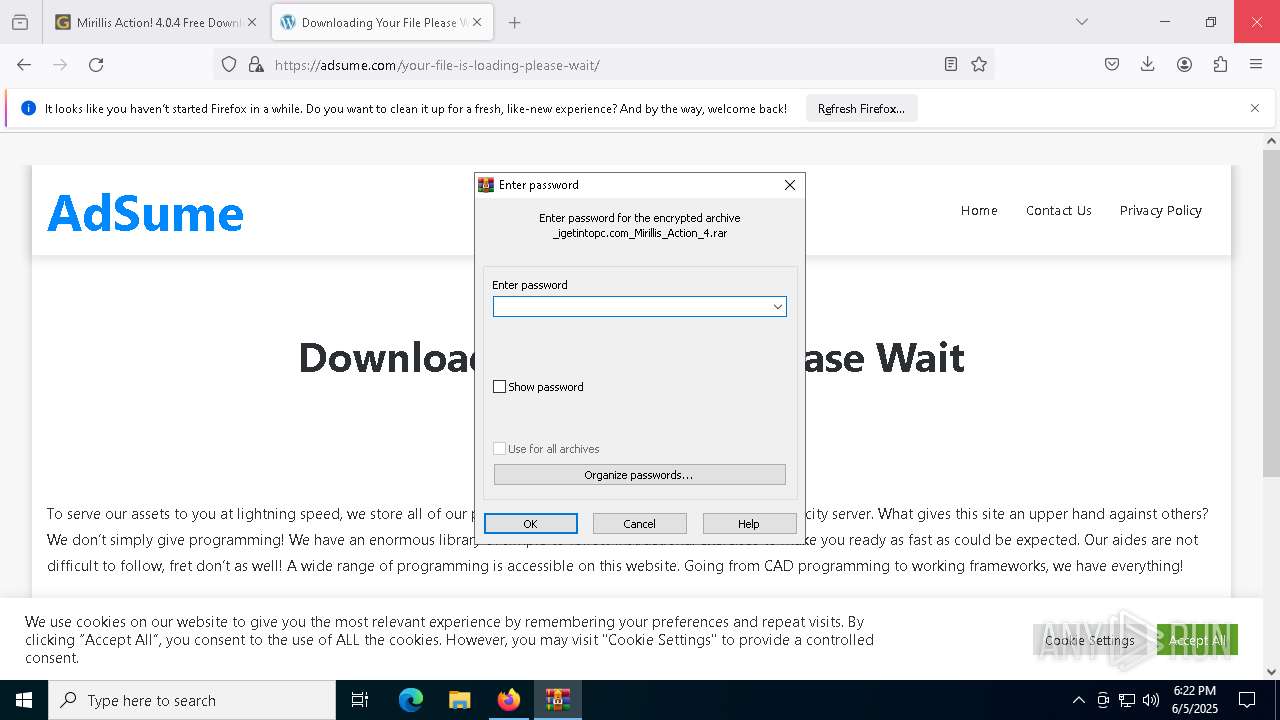This screenshot has height=720, width=1280.
Task: Open the Home menu link
Action: tap(979, 210)
